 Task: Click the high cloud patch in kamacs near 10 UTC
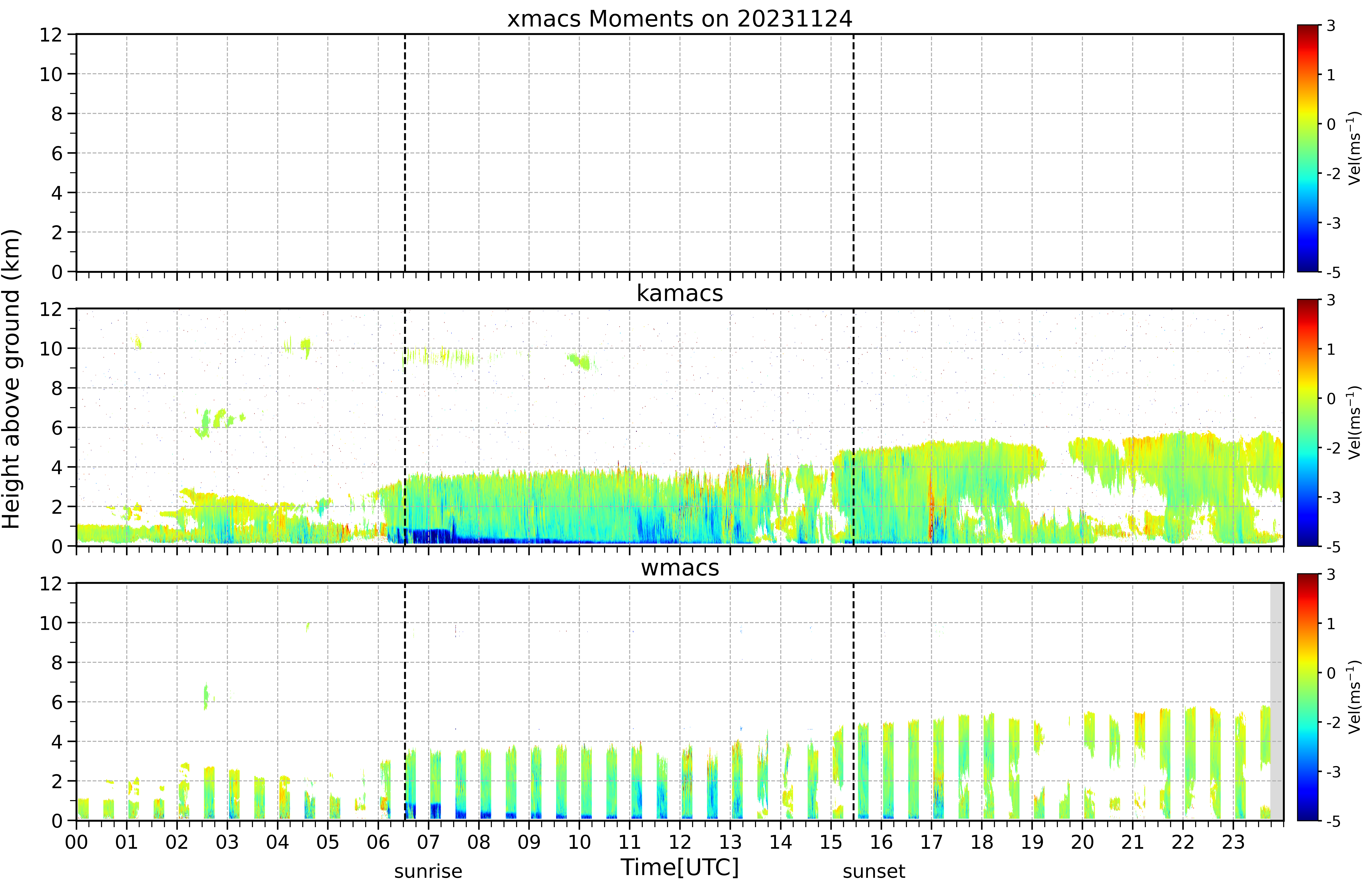click(581, 362)
